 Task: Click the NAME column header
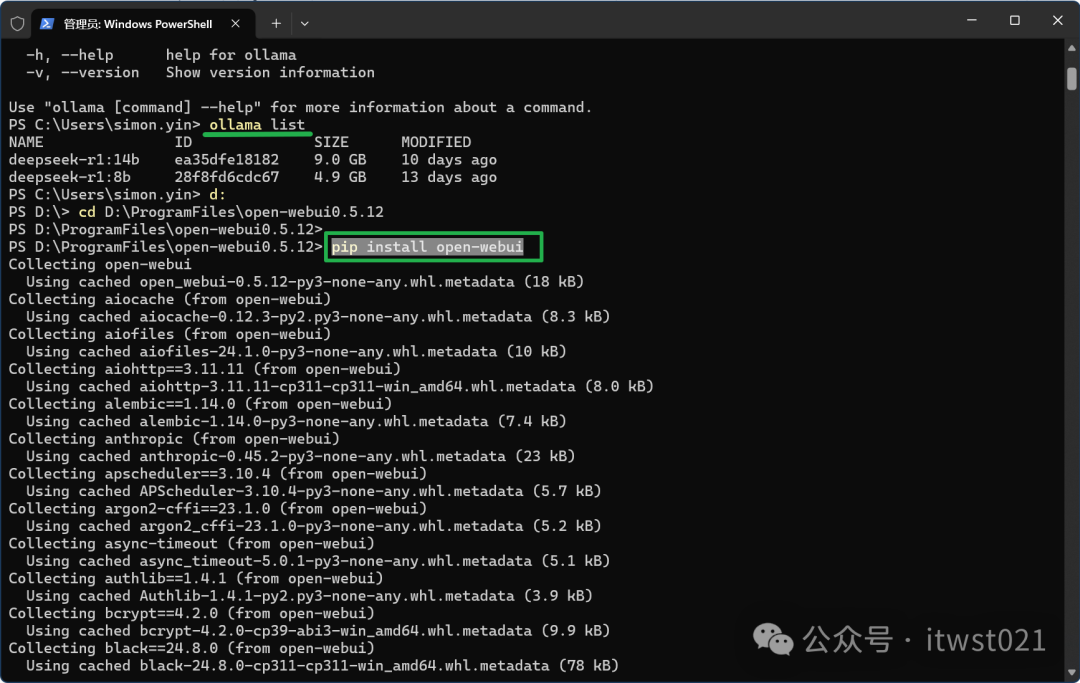point(26,142)
